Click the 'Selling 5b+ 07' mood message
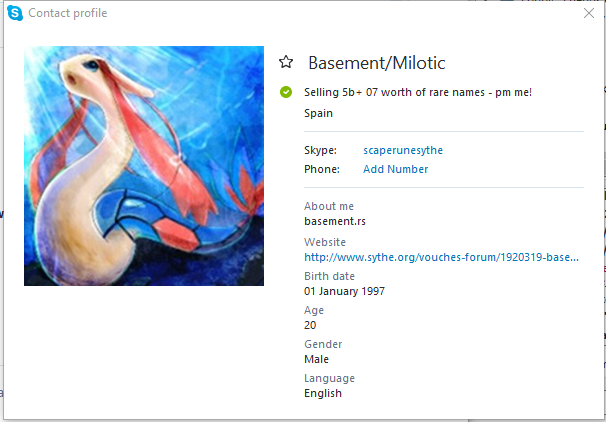 point(418,92)
